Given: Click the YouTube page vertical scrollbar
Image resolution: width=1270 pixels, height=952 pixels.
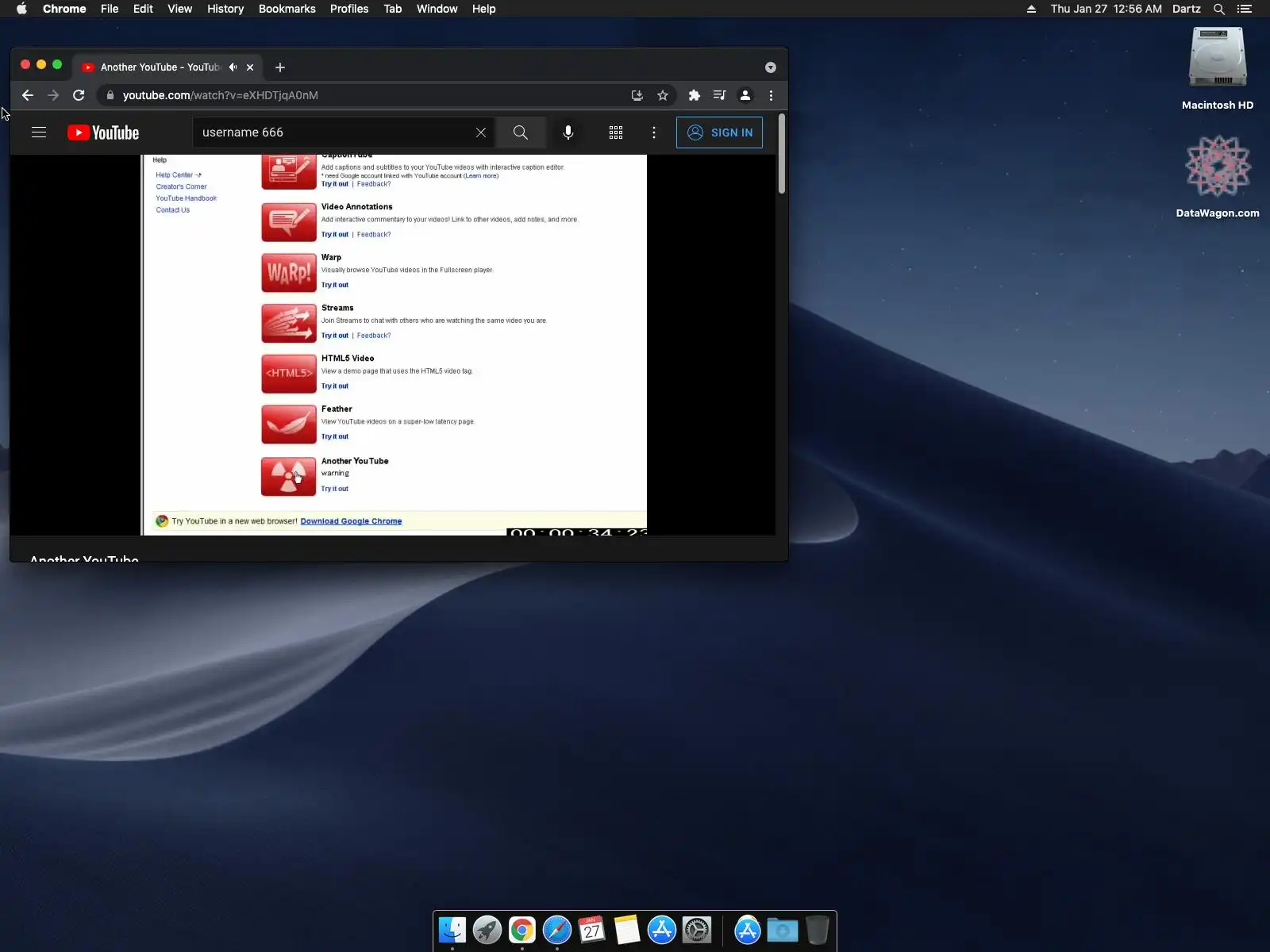Looking at the screenshot, I should (x=782, y=154).
